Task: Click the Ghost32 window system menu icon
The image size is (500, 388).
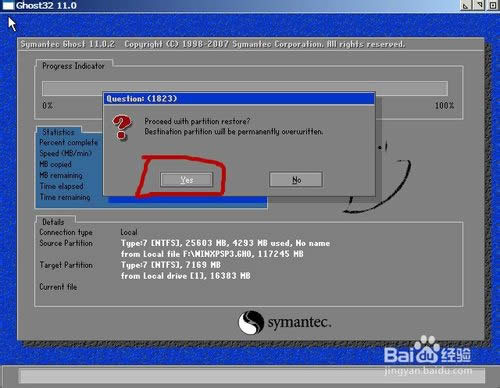Action: click(x=8, y=6)
